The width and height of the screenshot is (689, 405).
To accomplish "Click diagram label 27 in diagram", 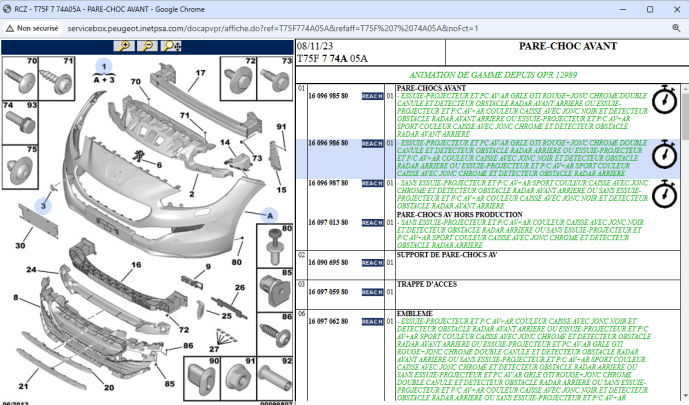I will click(214, 349).
